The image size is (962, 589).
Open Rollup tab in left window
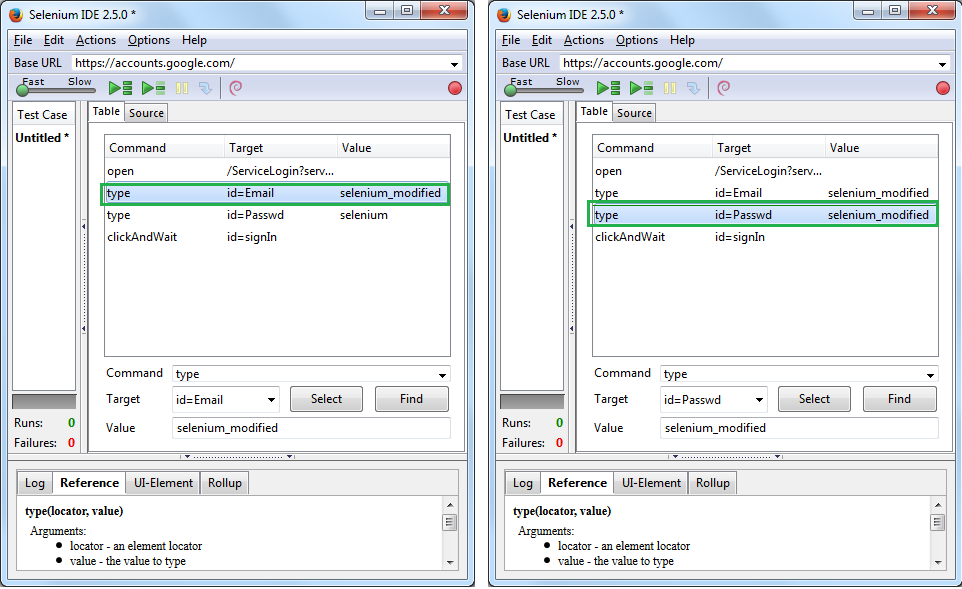click(x=225, y=483)
